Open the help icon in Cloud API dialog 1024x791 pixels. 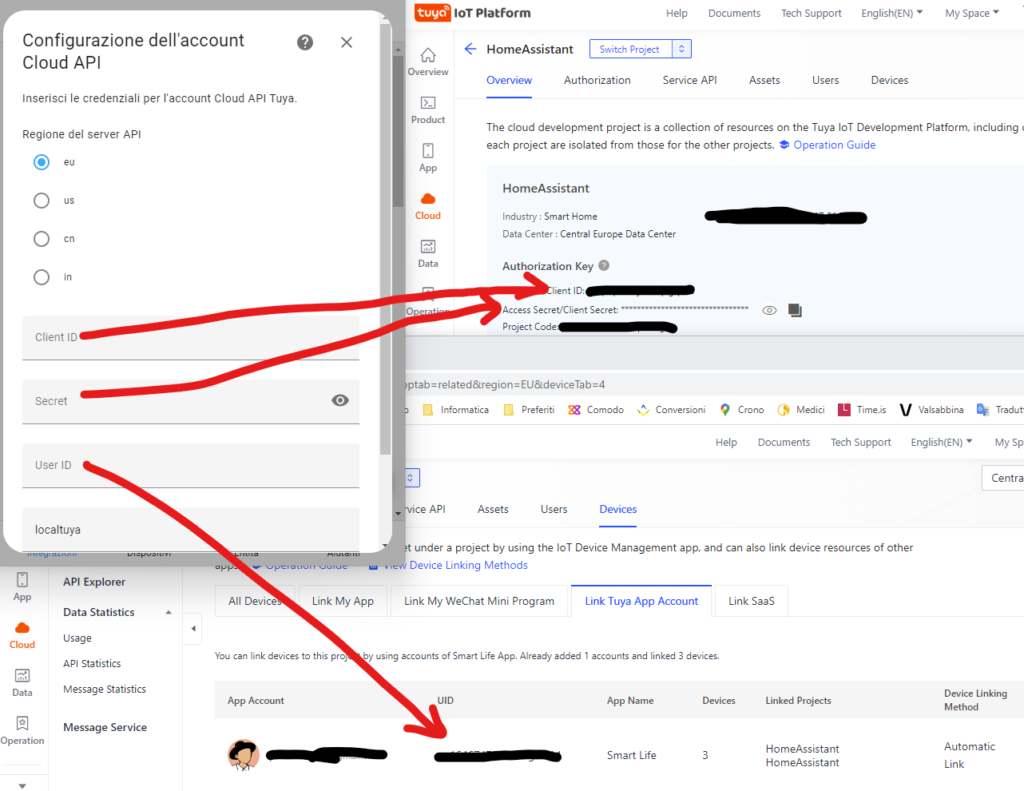pos(304,42)
